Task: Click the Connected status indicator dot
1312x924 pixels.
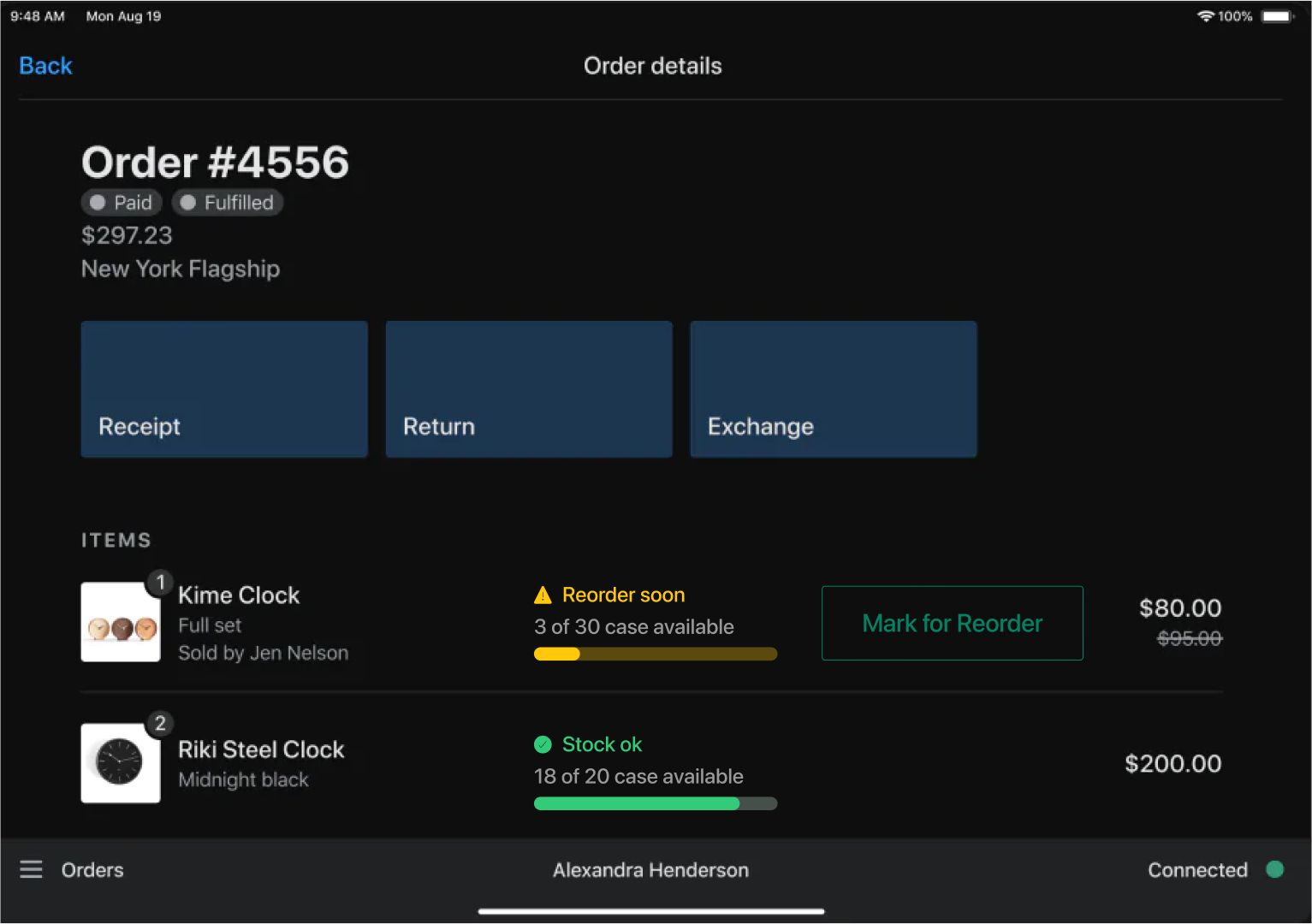Action: 1275,869
